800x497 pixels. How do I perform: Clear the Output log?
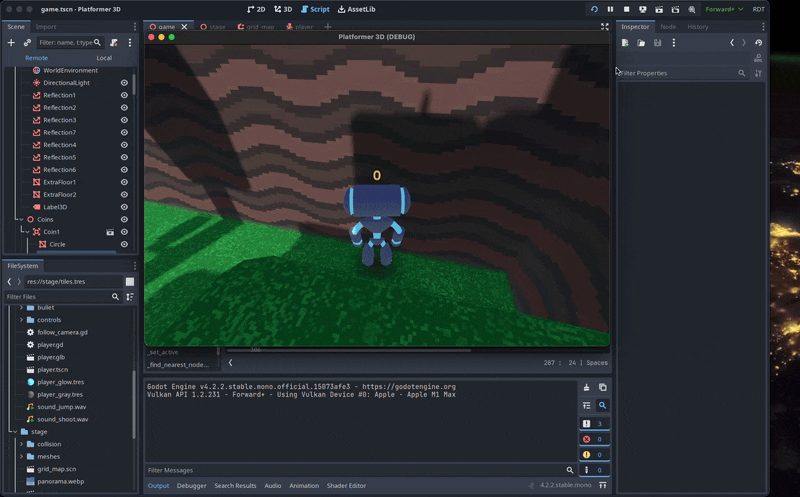click(587, 387)
